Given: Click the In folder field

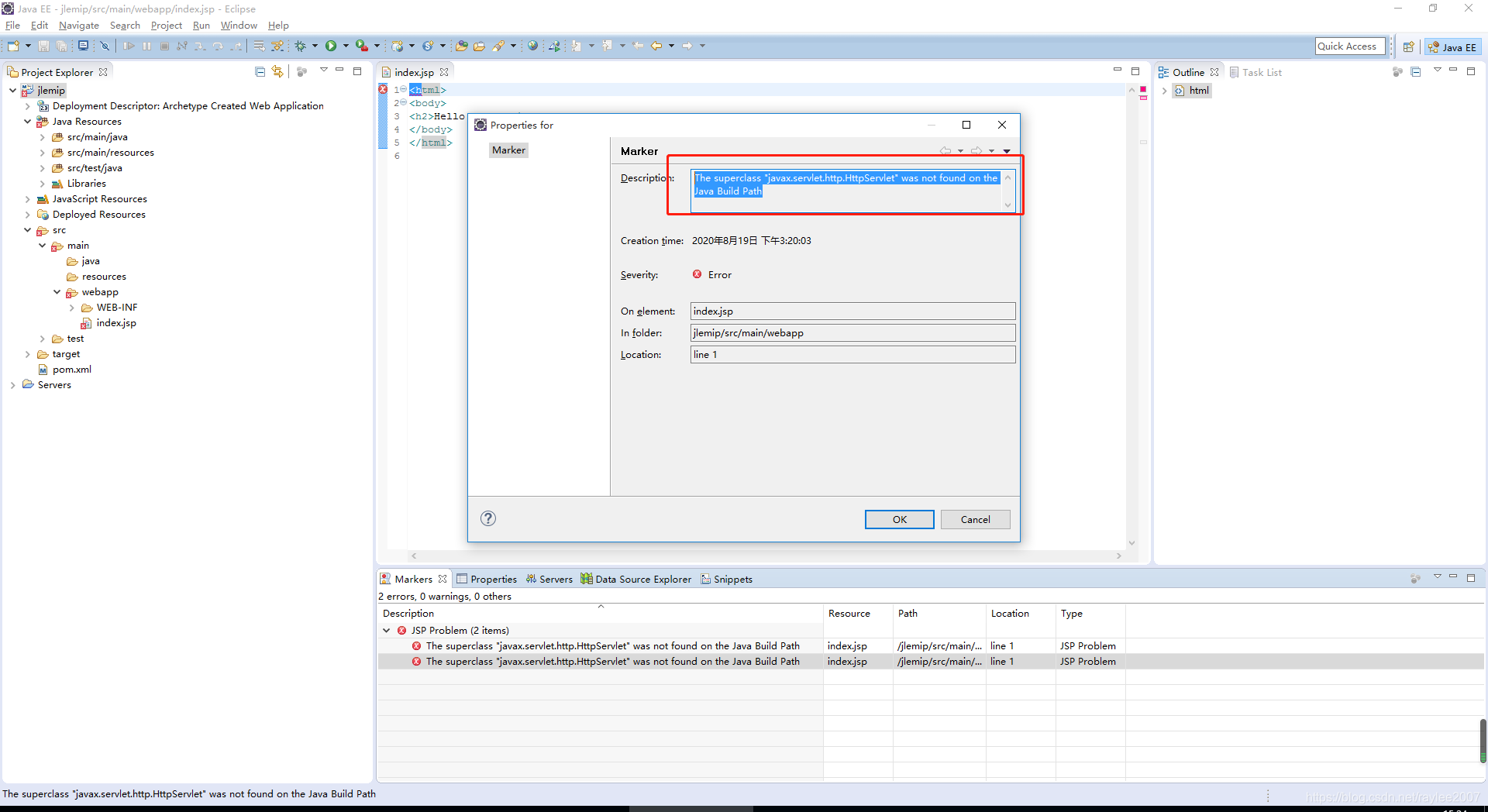Looking at the screenshot, I should (852, 332).
